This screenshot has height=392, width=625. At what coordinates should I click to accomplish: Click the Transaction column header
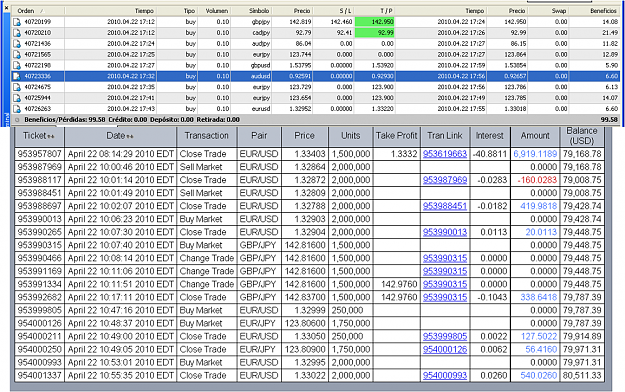click(x=206, y=136)
